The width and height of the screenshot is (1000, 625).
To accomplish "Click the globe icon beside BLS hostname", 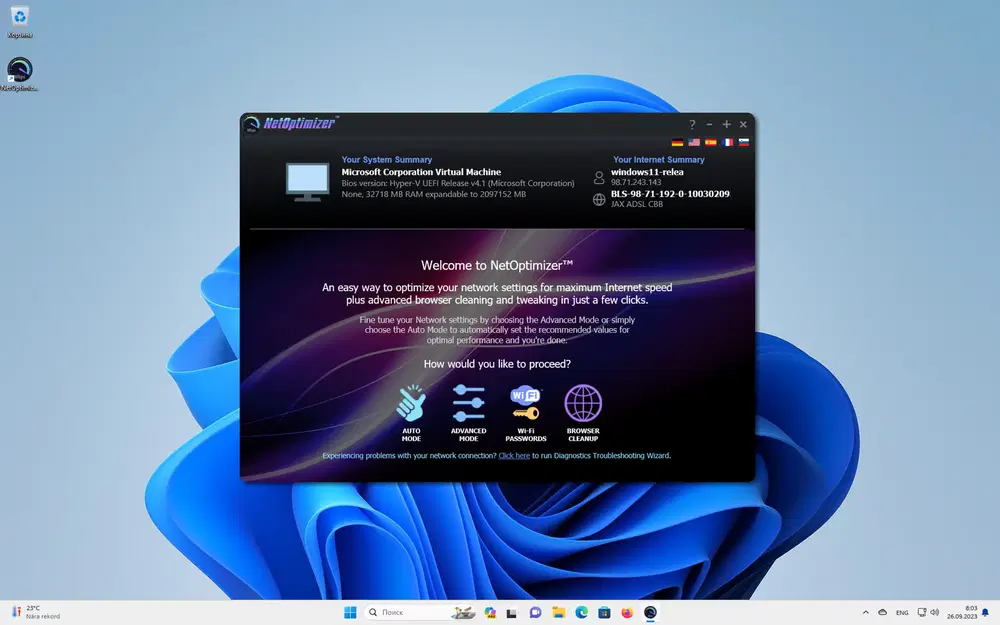I will [599, 199].
